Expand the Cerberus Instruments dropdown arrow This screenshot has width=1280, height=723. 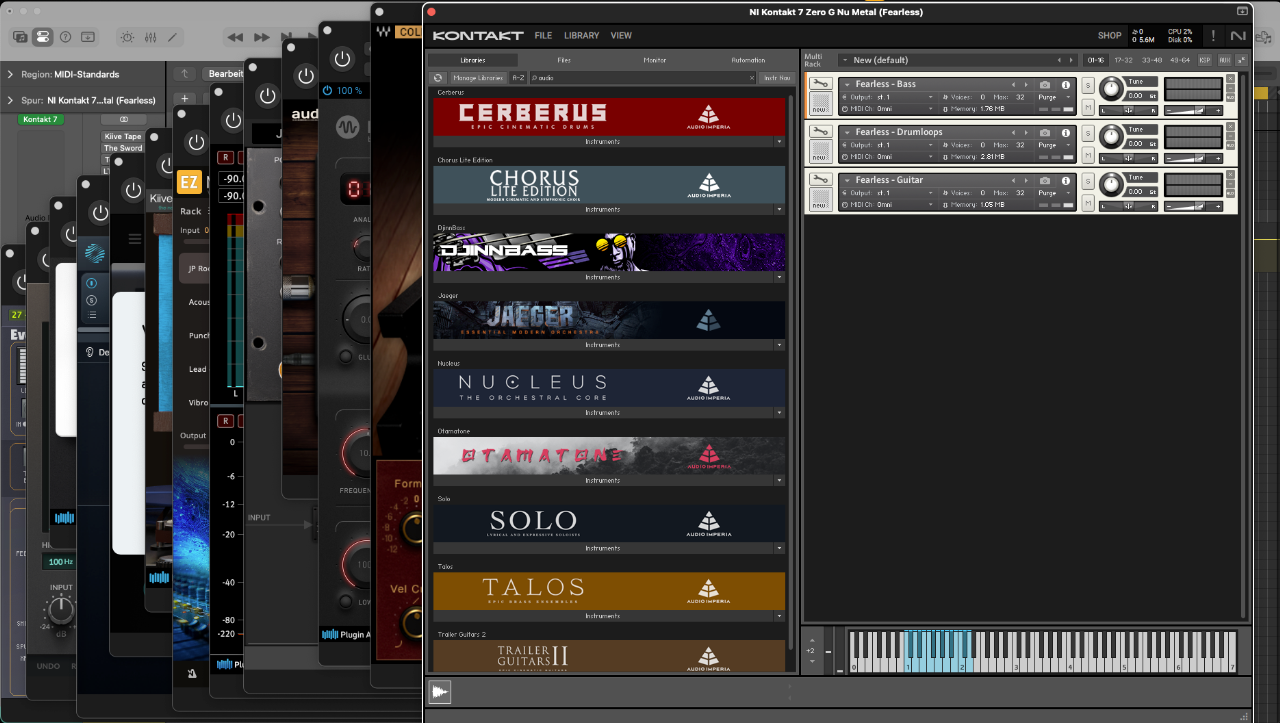click(779, 142)
